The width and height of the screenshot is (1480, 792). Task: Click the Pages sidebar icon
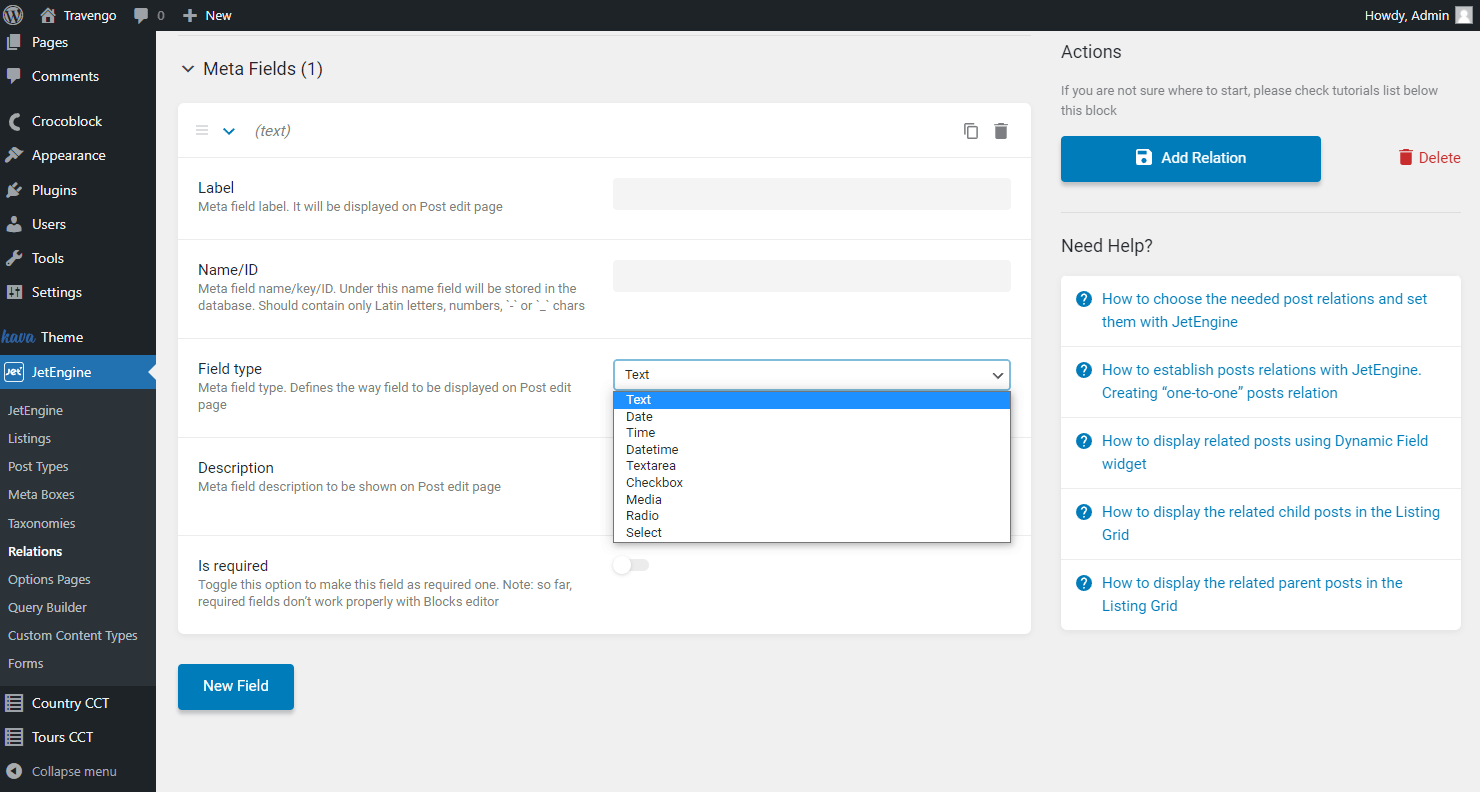14,42
